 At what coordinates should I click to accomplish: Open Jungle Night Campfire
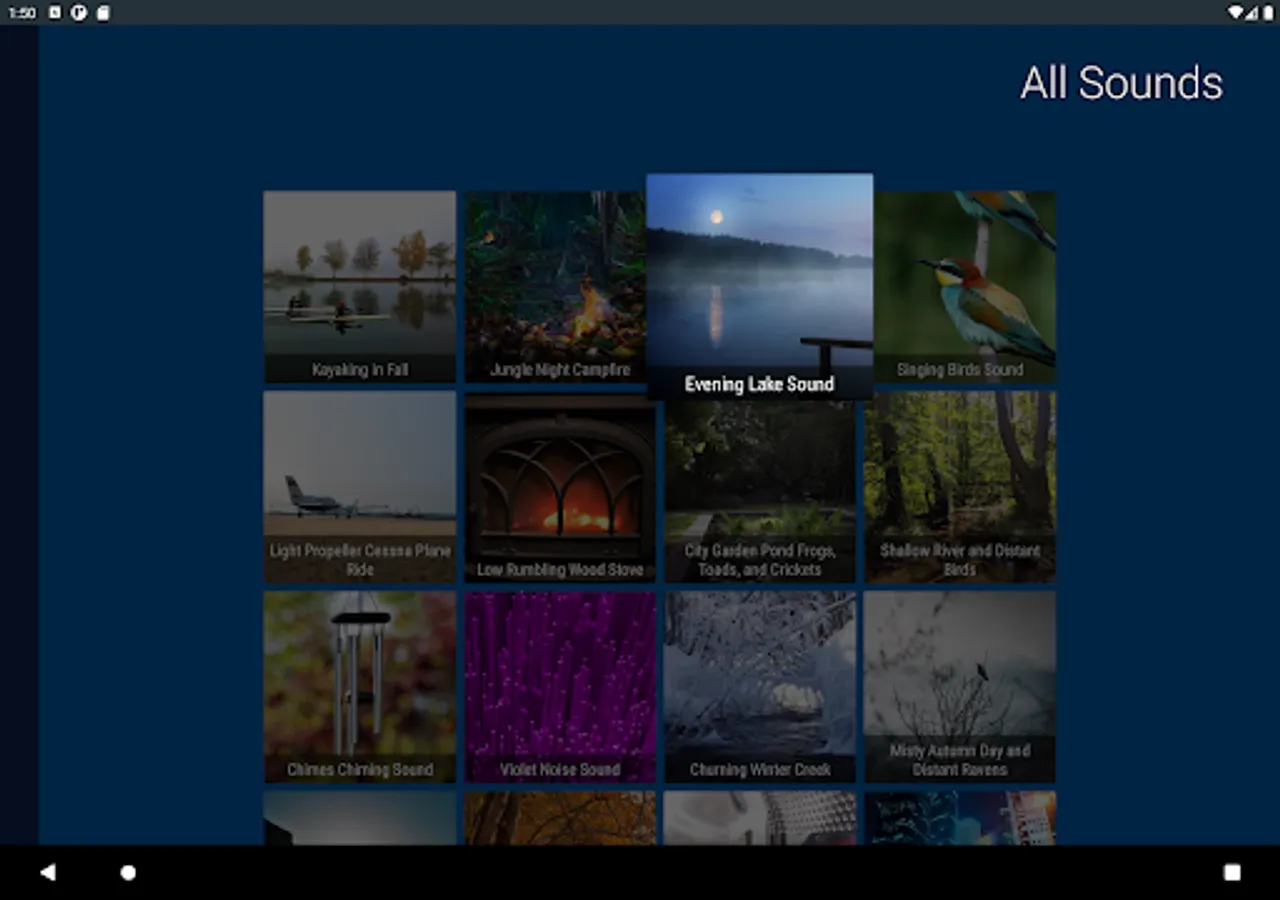[x=559, y=285]
